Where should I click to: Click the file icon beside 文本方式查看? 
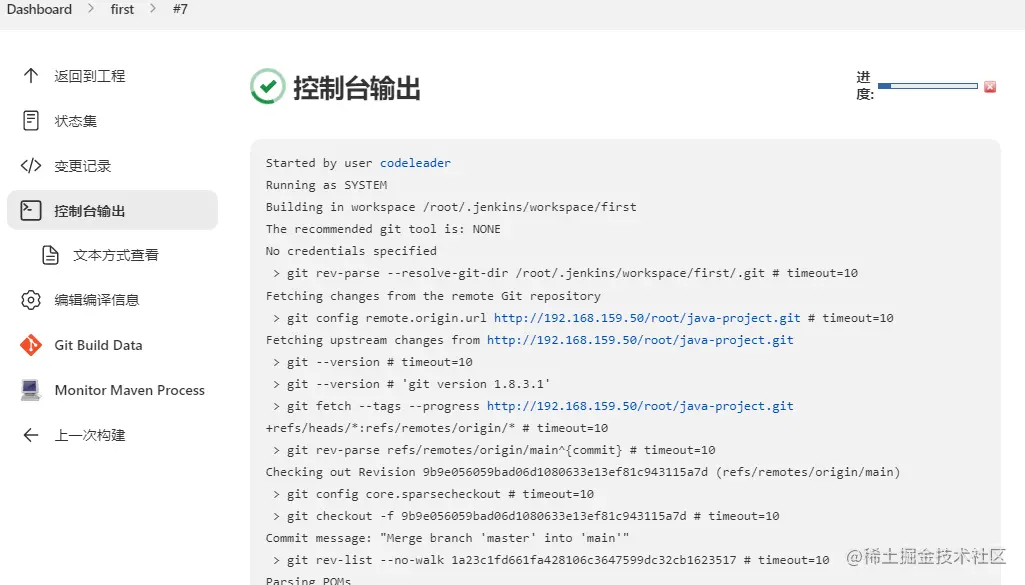coord(50,255)
